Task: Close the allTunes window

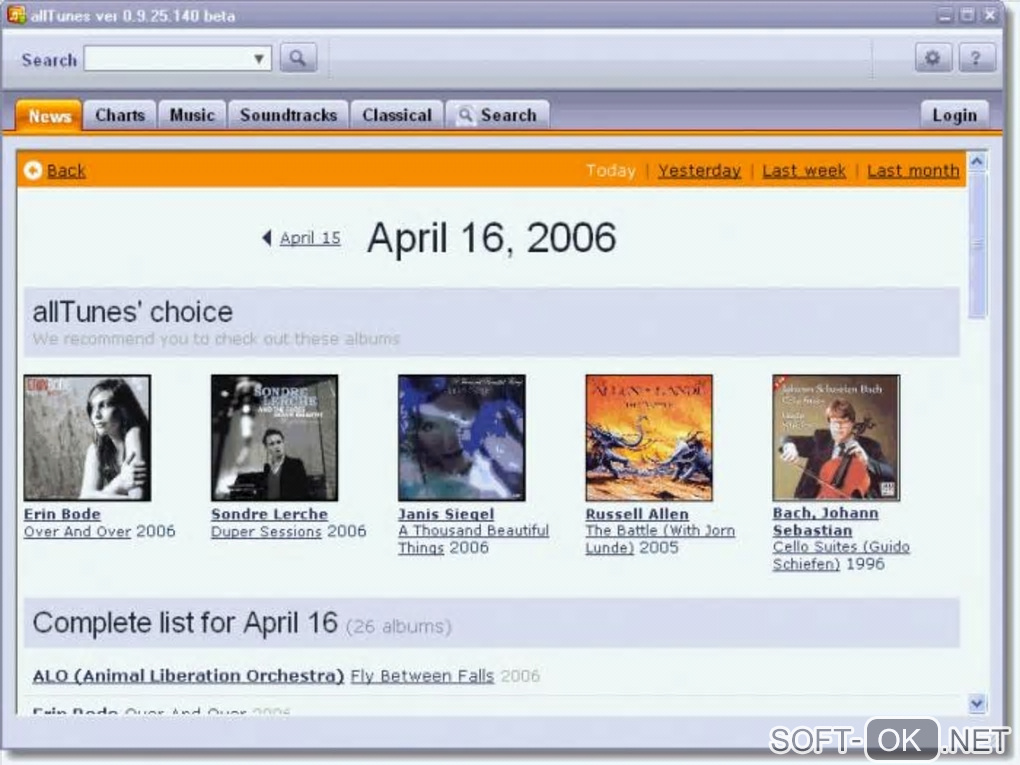Action: (990, 15)
